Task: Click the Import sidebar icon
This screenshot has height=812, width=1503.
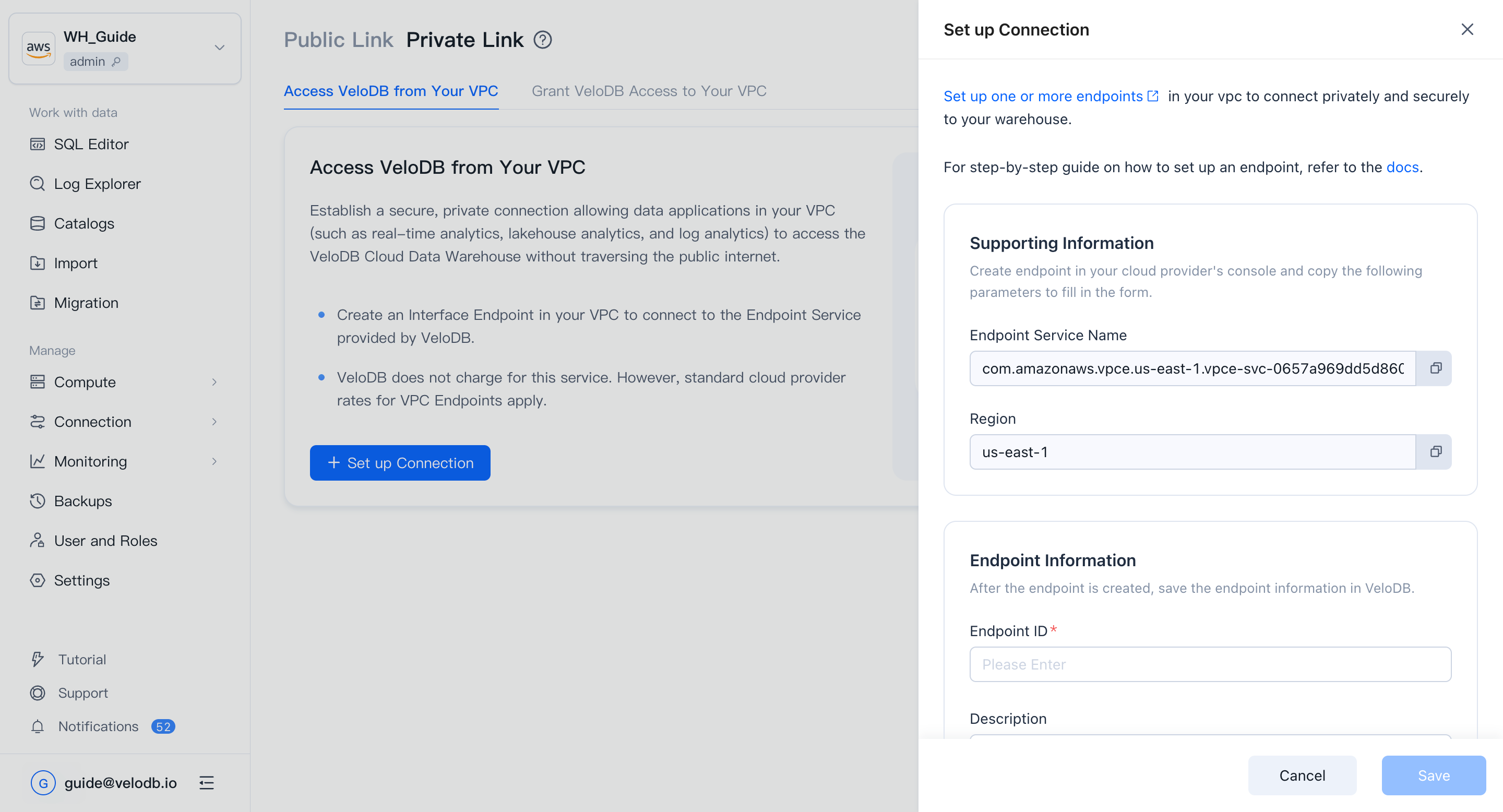Action: 38,263
